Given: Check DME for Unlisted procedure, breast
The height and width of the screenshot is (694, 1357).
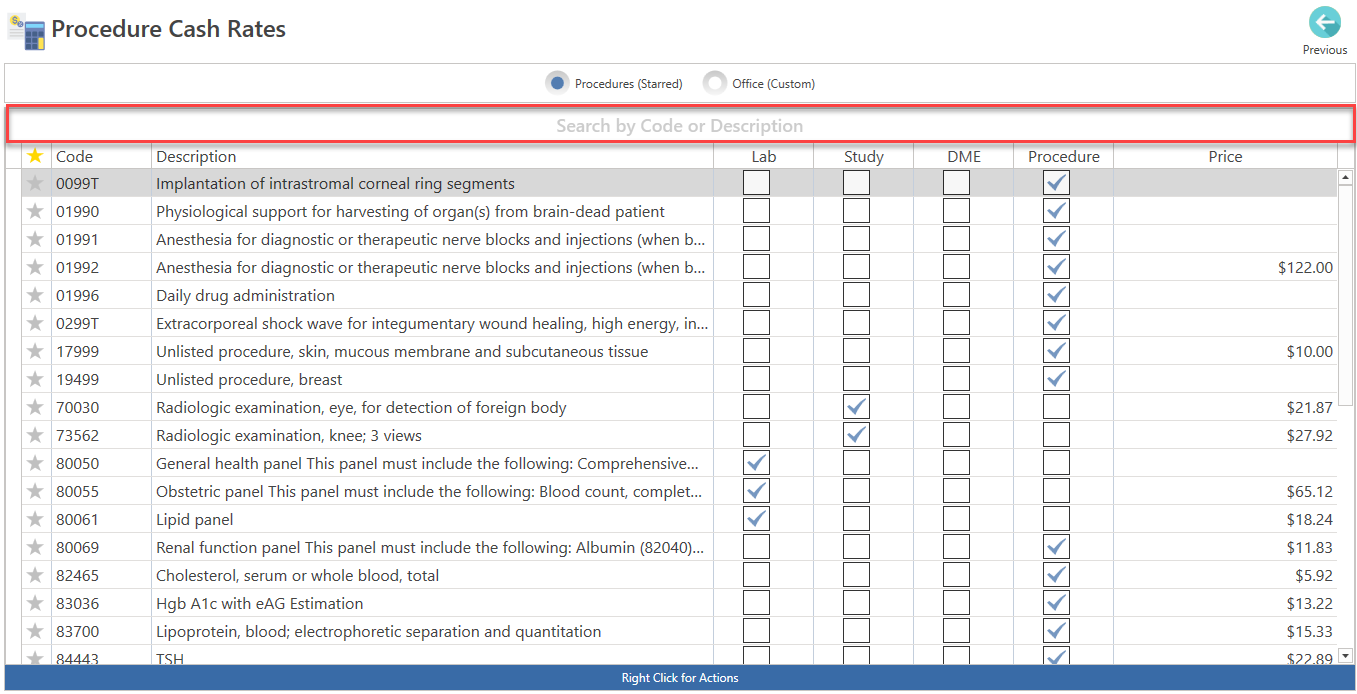Looking at the screenshot, I should click(957, 379).
